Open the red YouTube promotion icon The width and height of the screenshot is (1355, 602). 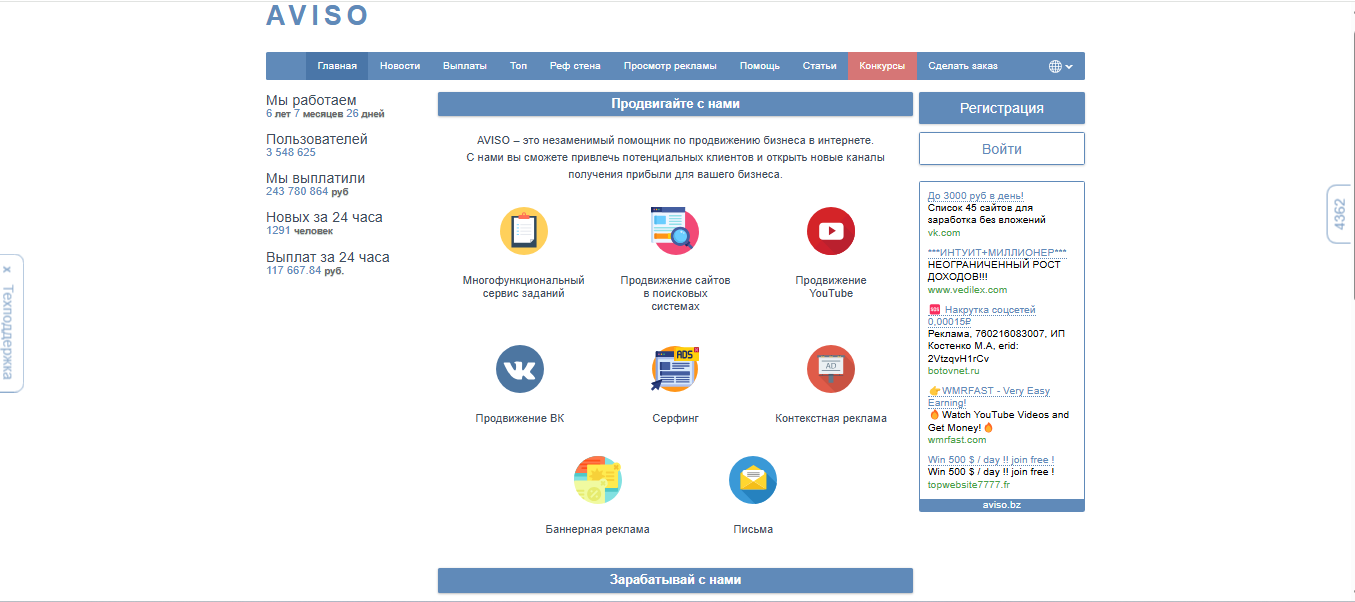point(831,231)
